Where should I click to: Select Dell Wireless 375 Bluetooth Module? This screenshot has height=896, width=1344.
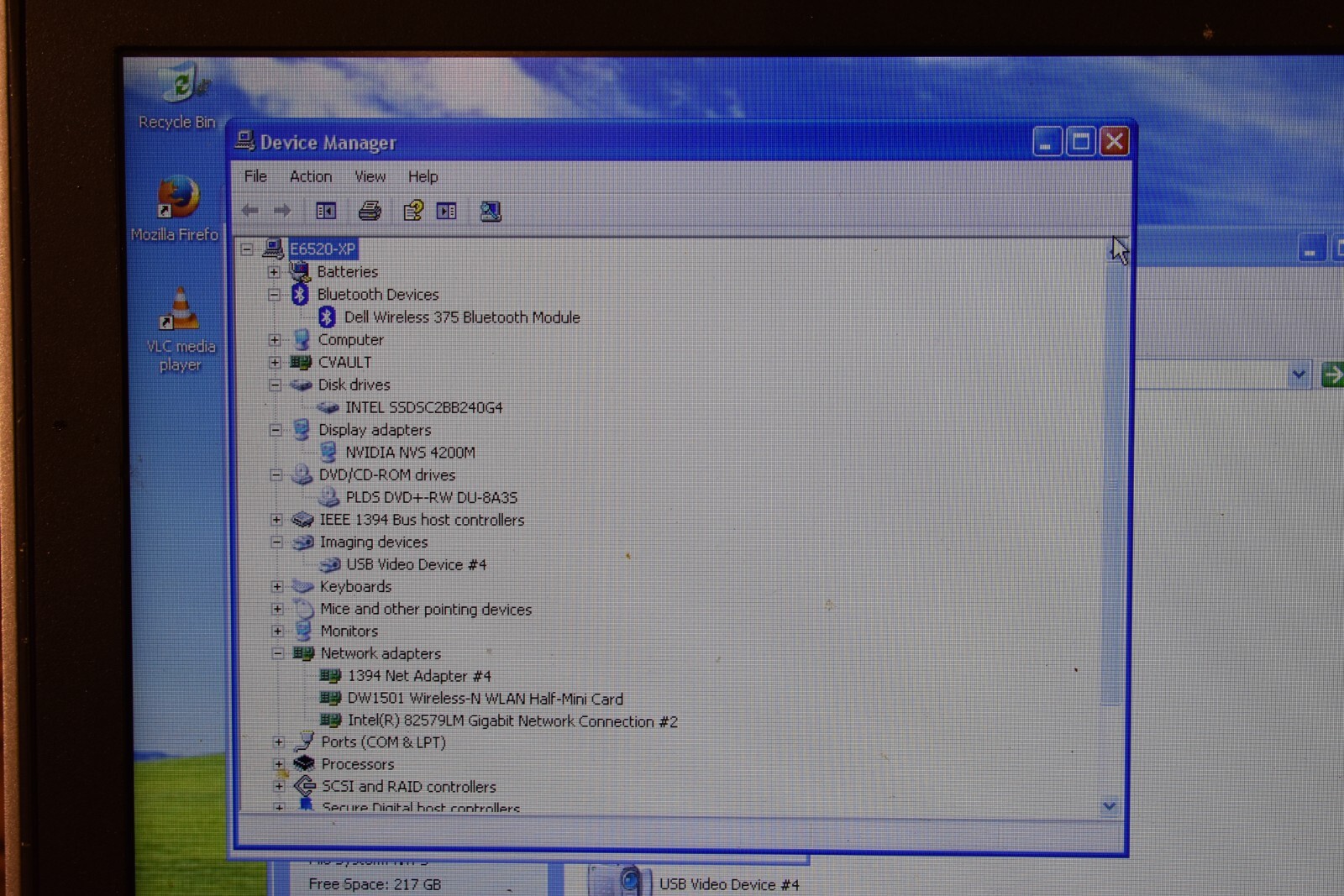pos(462,317)
